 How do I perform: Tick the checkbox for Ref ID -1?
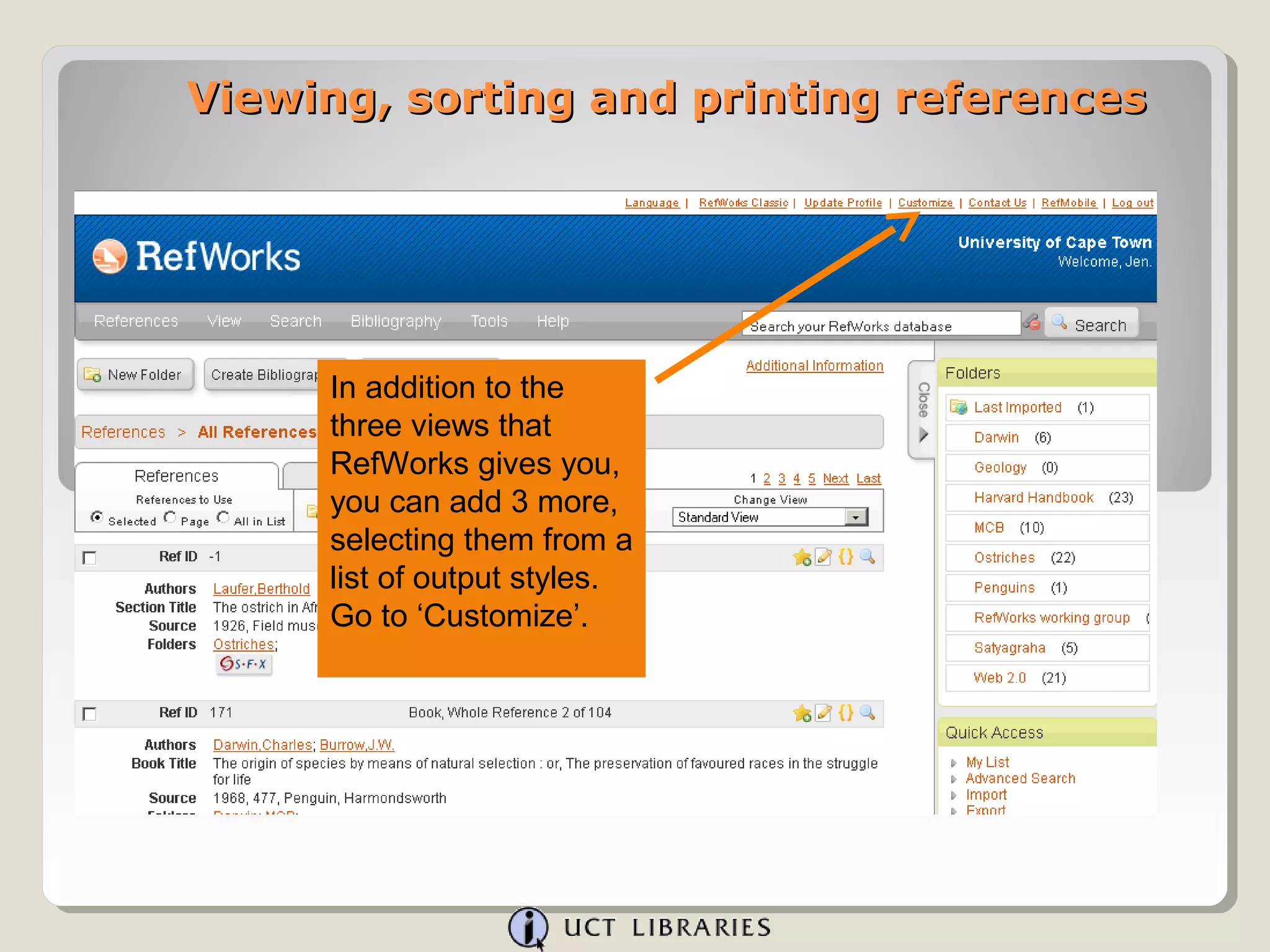point(89,558)
